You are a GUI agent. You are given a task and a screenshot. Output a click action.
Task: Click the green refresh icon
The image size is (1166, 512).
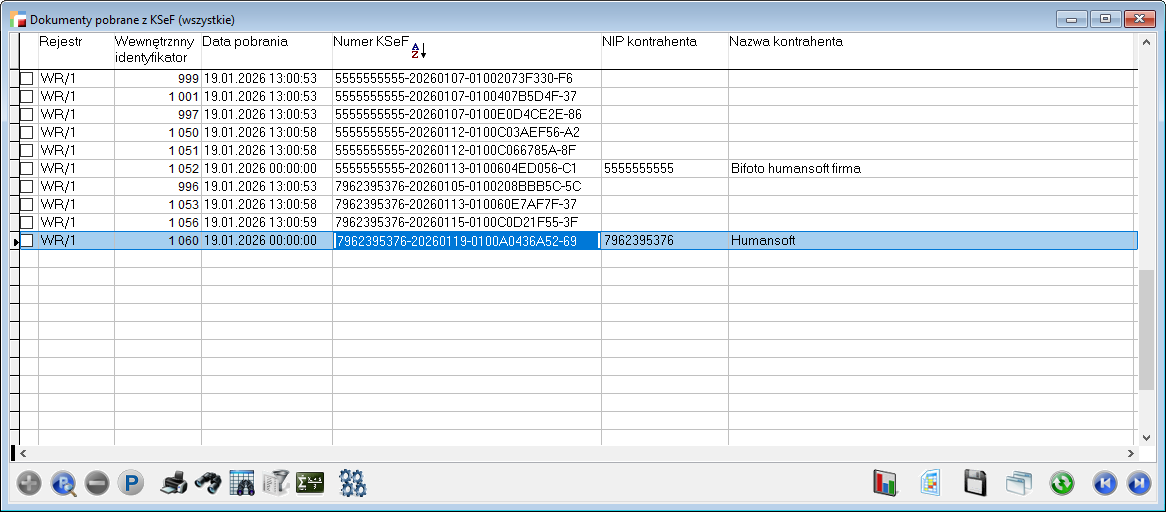tap(1061, 483)
